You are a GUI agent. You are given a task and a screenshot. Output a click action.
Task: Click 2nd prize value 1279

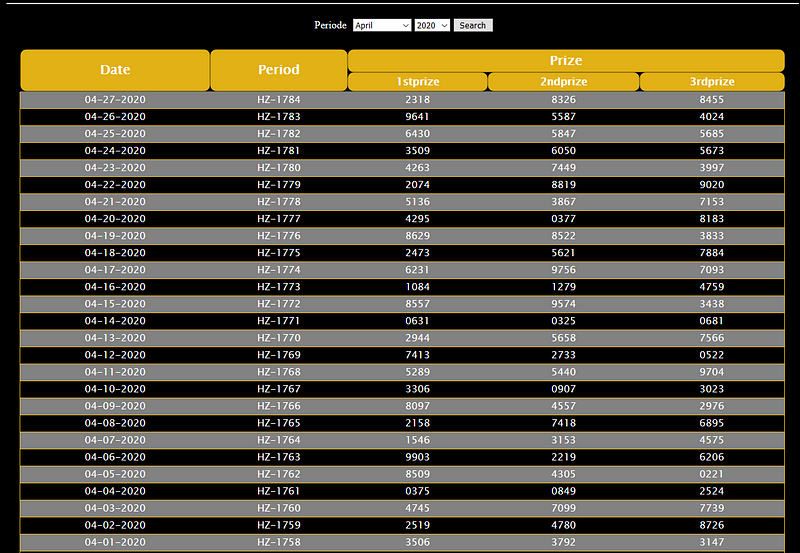click(x=563, y=287)
